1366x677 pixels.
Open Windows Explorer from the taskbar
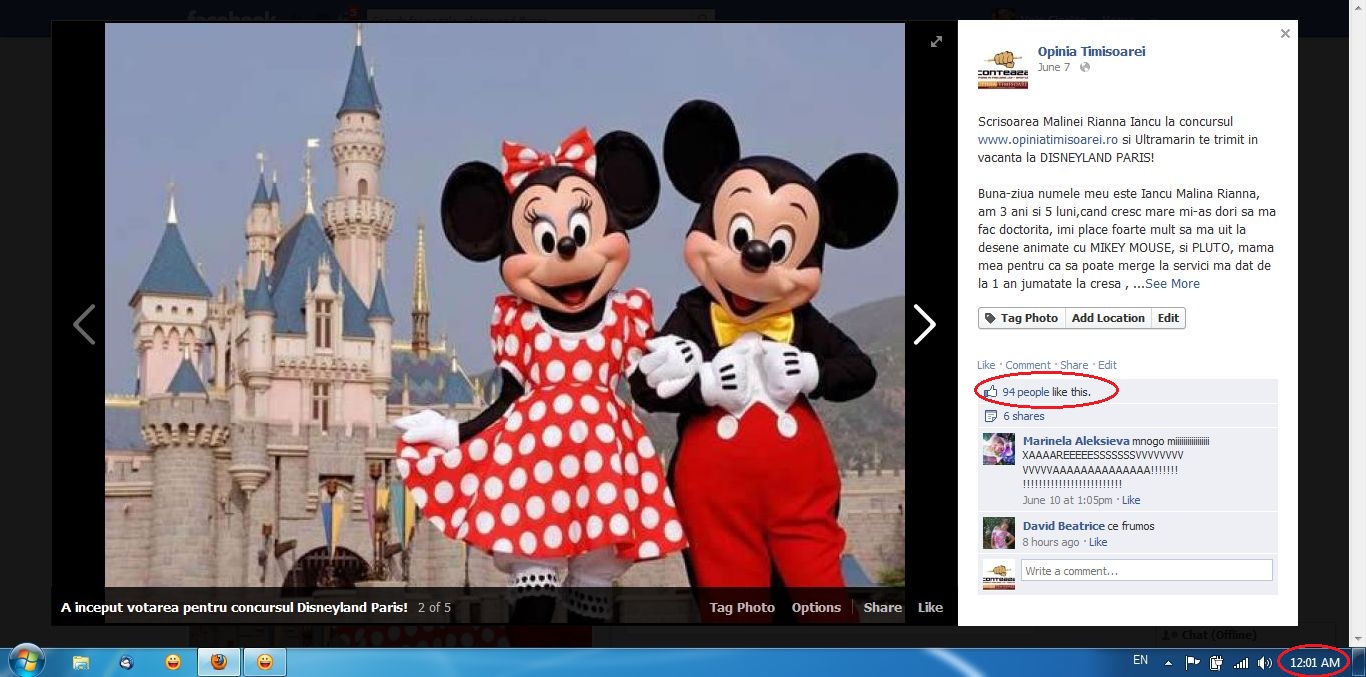click(x=81, y=662)
